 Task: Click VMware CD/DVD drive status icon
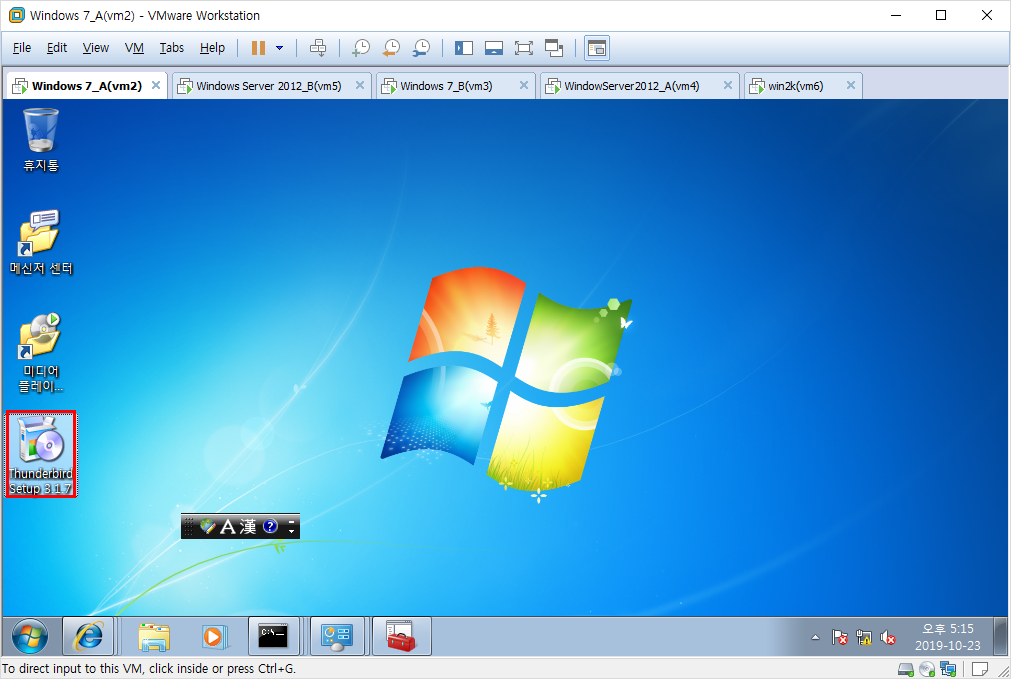point(927,669)
